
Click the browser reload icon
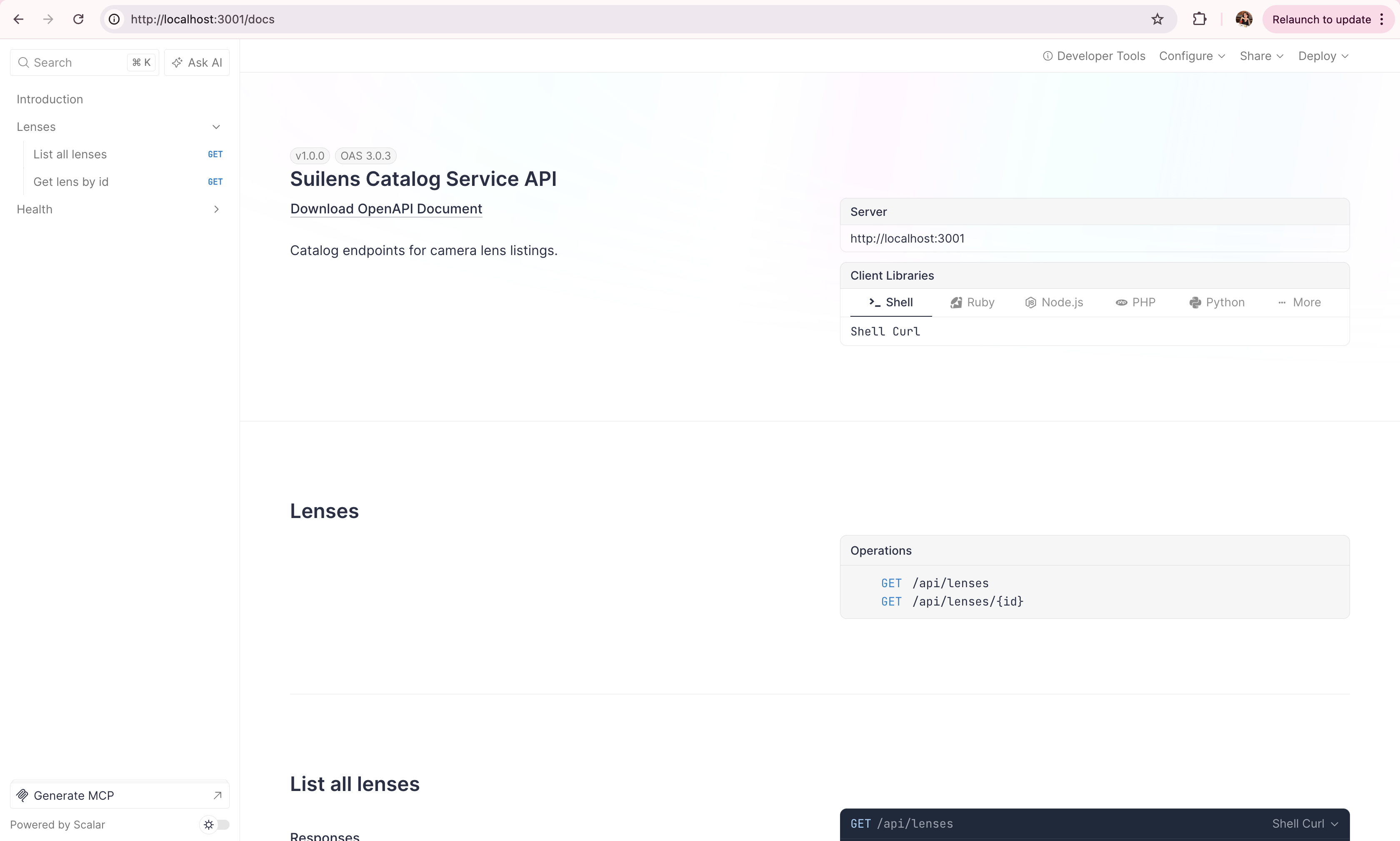pyautogui.click(x=78, y=19)
